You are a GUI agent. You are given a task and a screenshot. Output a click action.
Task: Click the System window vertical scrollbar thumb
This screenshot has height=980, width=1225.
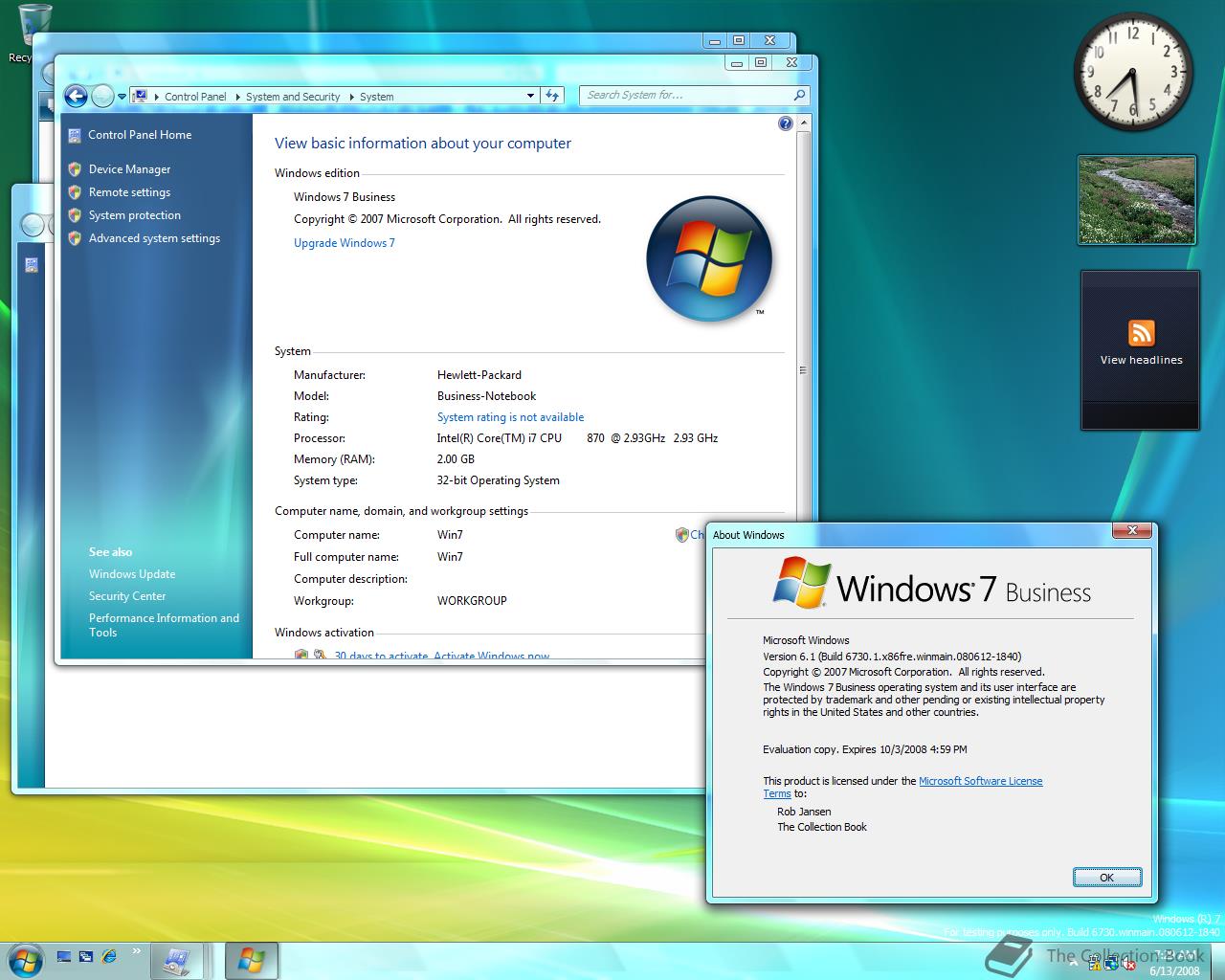coord(803,370)
